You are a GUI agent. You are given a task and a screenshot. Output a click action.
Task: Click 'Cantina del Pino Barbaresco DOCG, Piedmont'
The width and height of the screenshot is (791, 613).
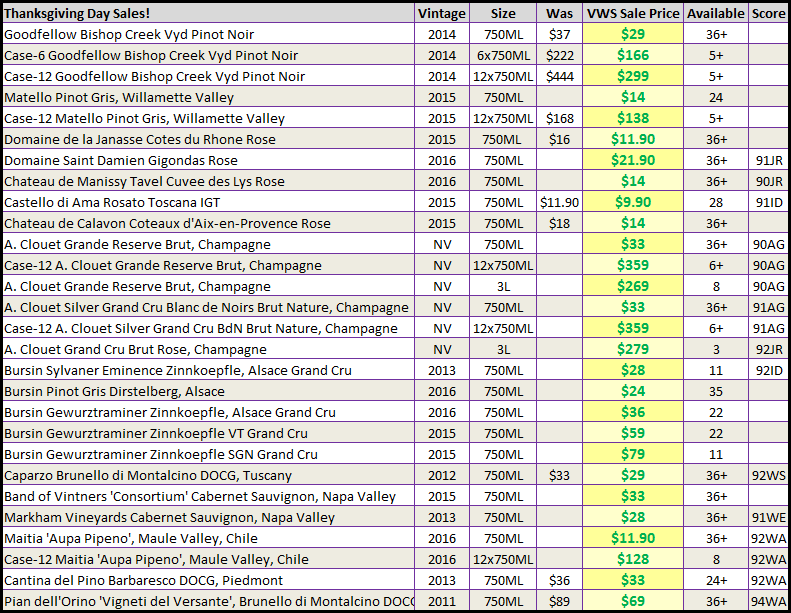(x=143, y=581)
